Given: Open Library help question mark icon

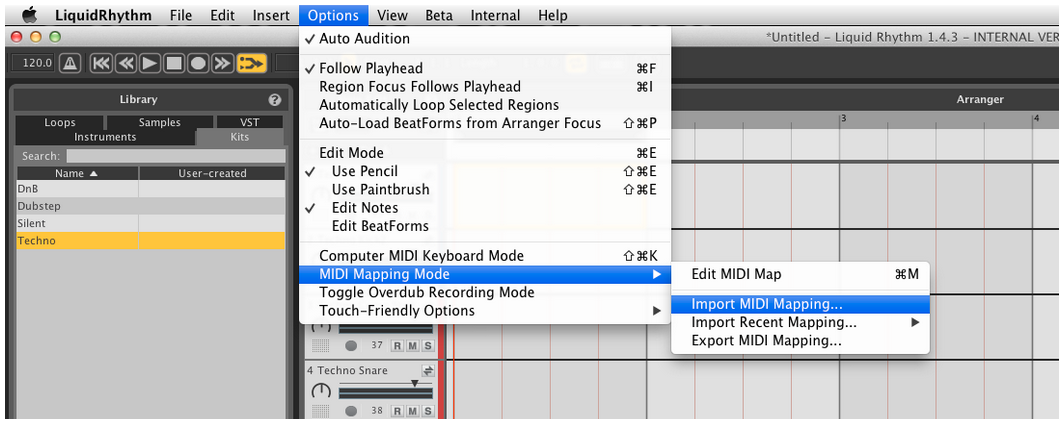Looking at the screenshot, I should (275, 100).
